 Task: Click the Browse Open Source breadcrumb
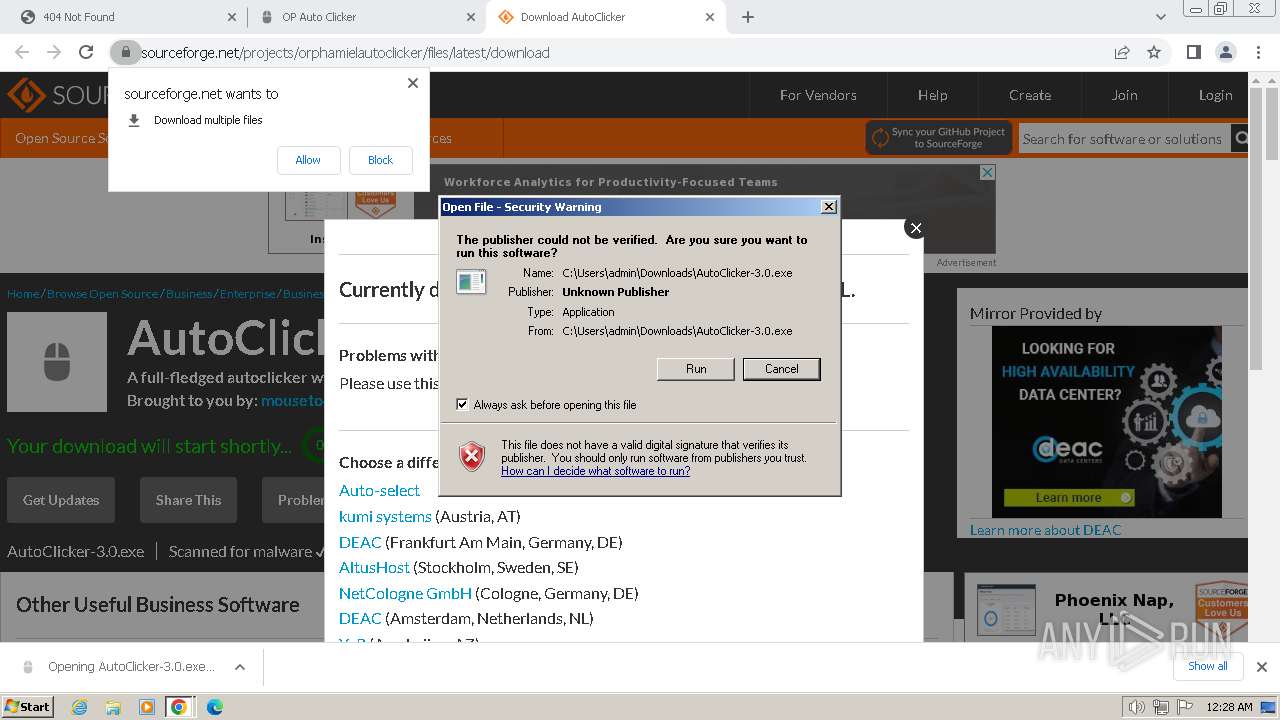(x=103, y=294)
